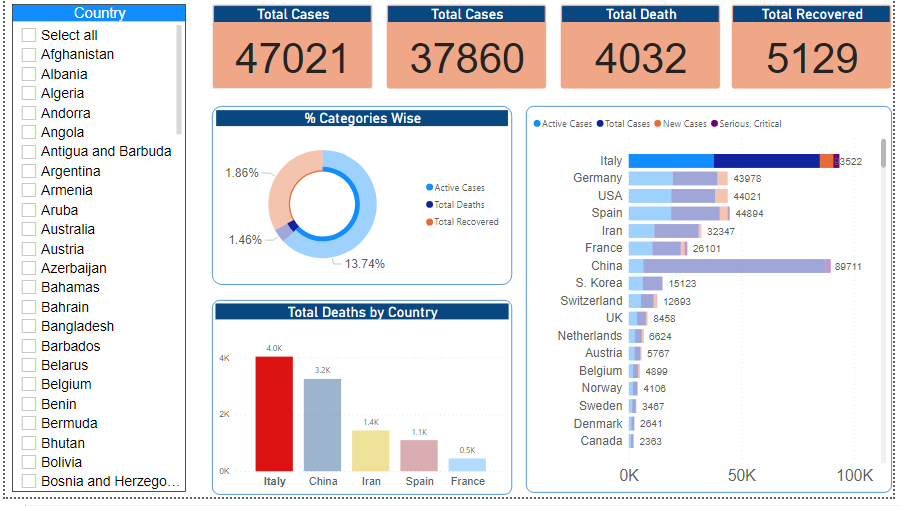The image size is (900, 506).
Task: Click Active Cases legend in donut chart
Action: tap(455, 188)
